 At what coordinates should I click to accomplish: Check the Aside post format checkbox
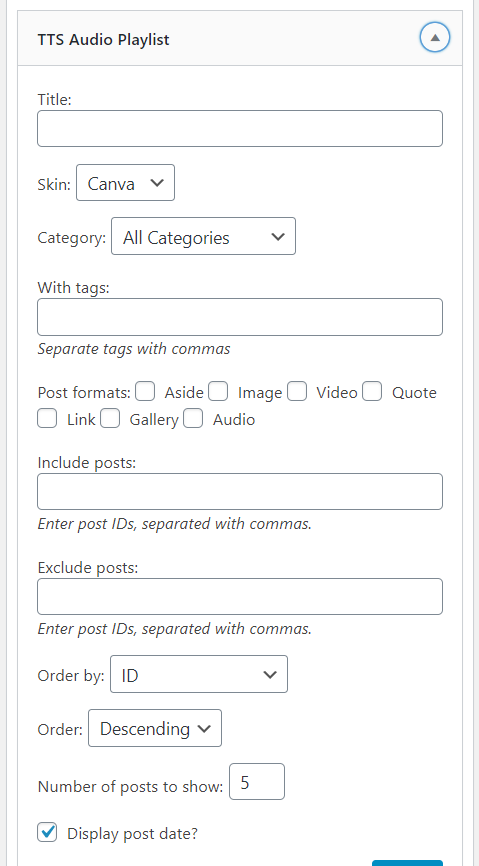point(145,392)
